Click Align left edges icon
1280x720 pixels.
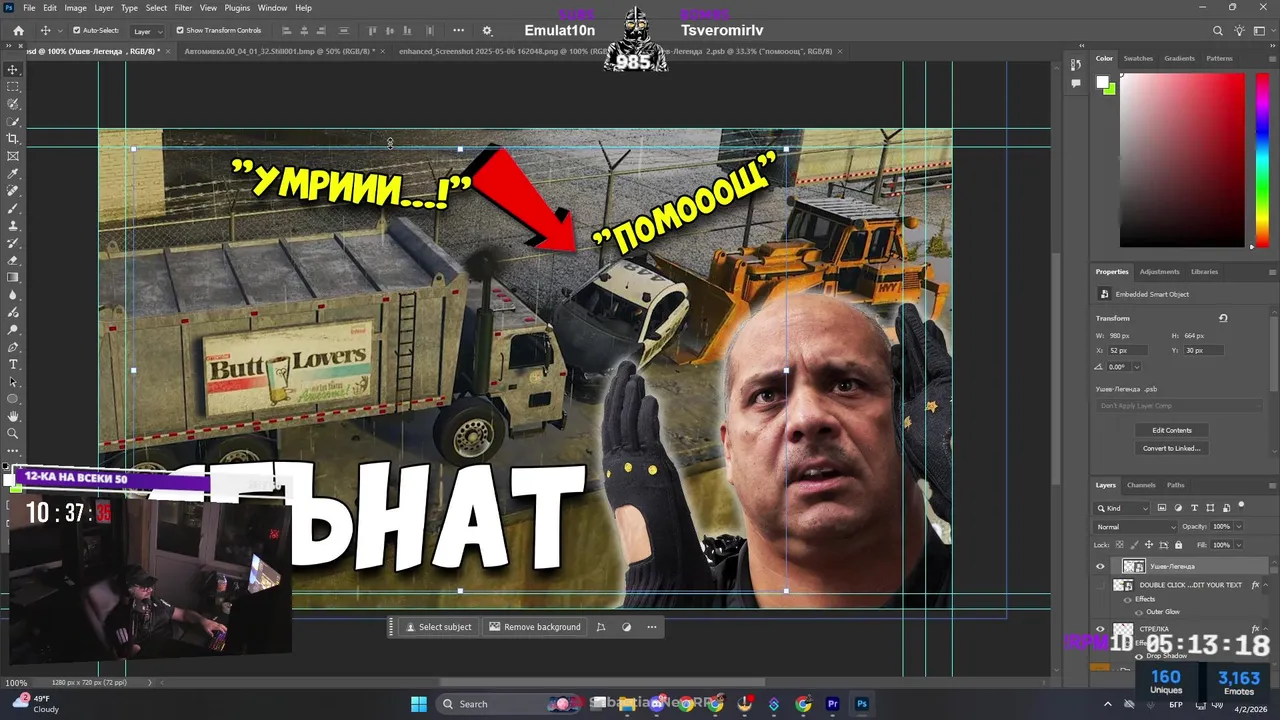pyautogui.click(x=288, y=31)
